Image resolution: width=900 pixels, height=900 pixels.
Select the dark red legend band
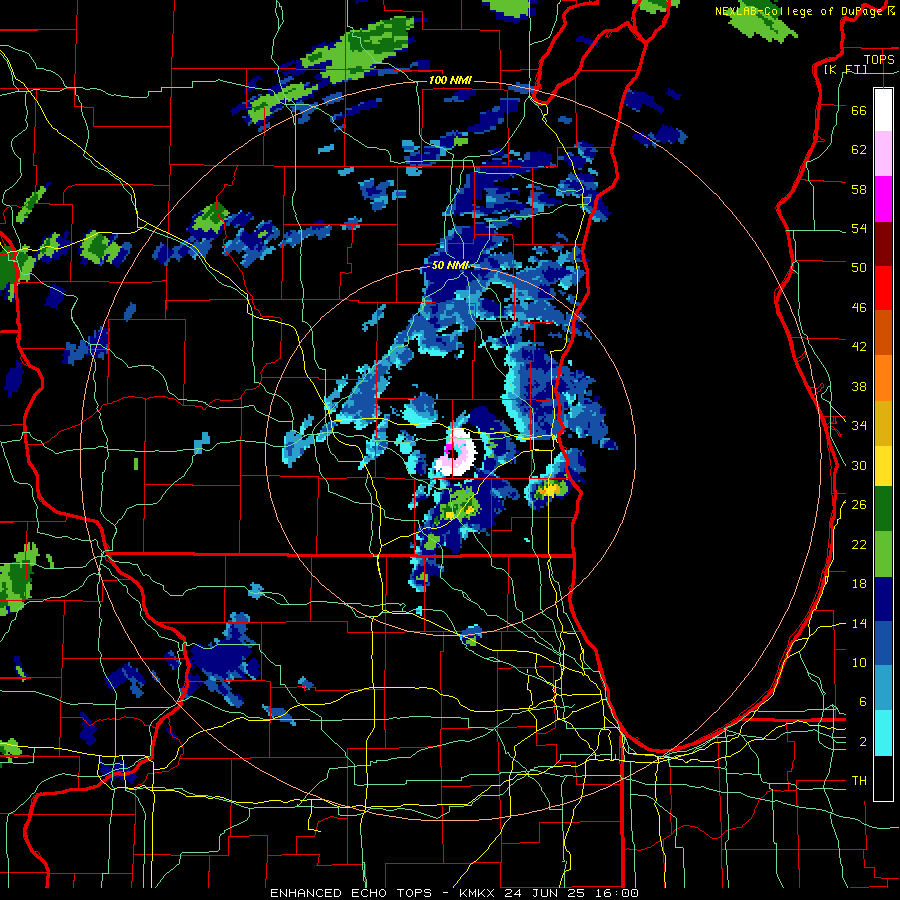(883, 244)
